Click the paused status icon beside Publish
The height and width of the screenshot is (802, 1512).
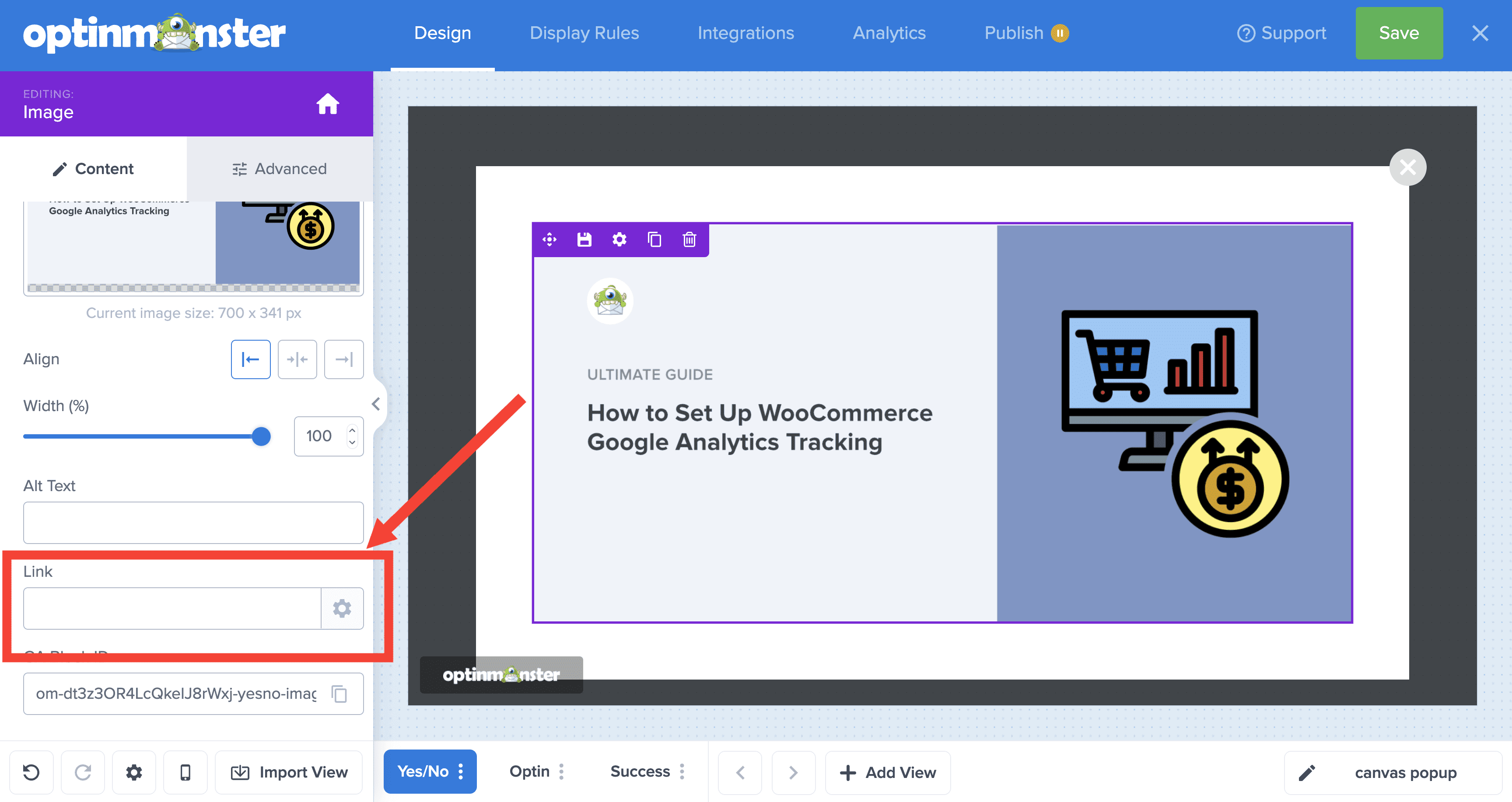point(1060,33)
